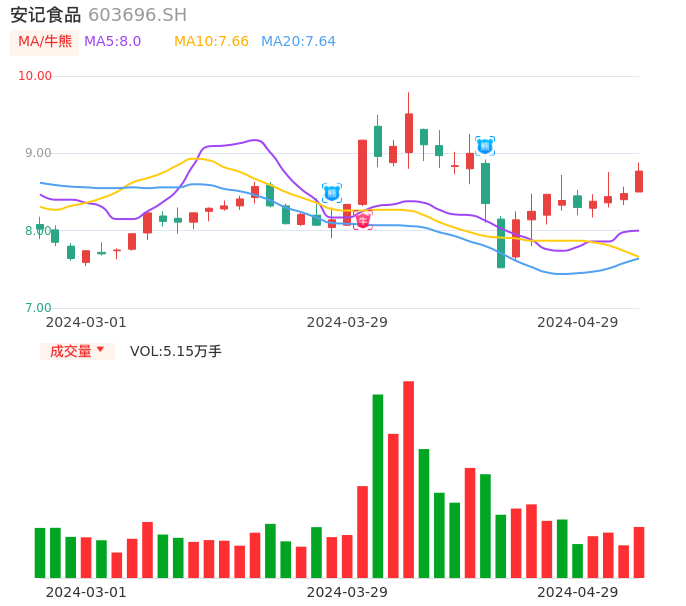Toggle the MA20 legend label
686x606 pixels.
coord(298,42)
